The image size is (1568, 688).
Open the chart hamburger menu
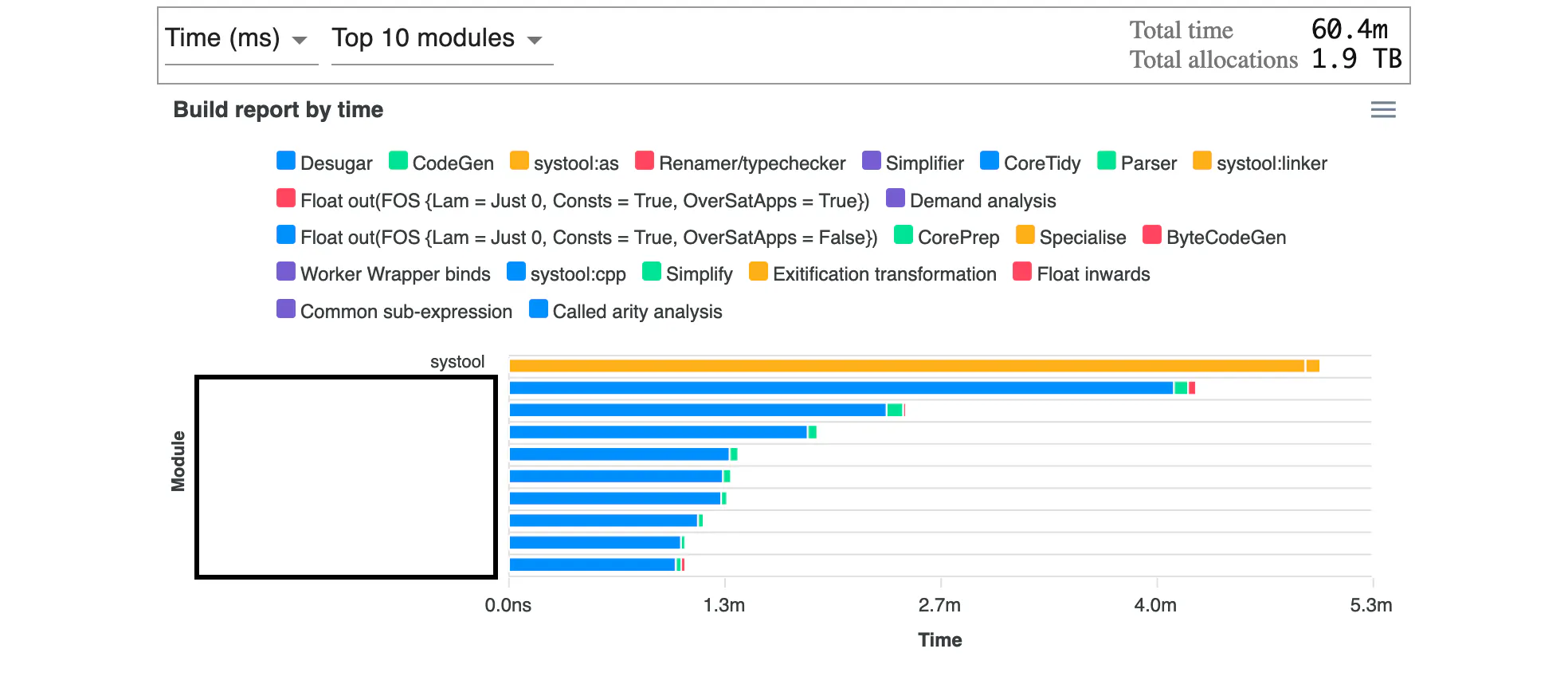pos(1382,110)
